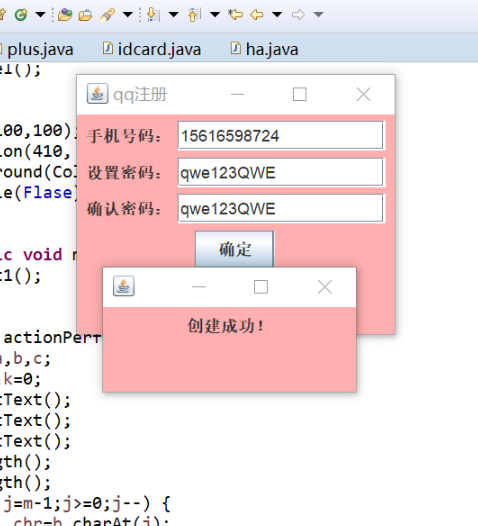This screenshot has width=478, height=526.
Task: Click the Search flashlight icon
Action: coord(107,15)
